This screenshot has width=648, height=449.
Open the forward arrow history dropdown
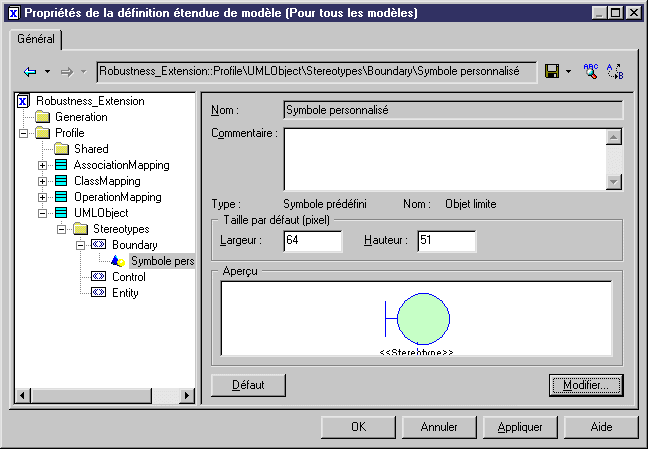coord(83,72)
